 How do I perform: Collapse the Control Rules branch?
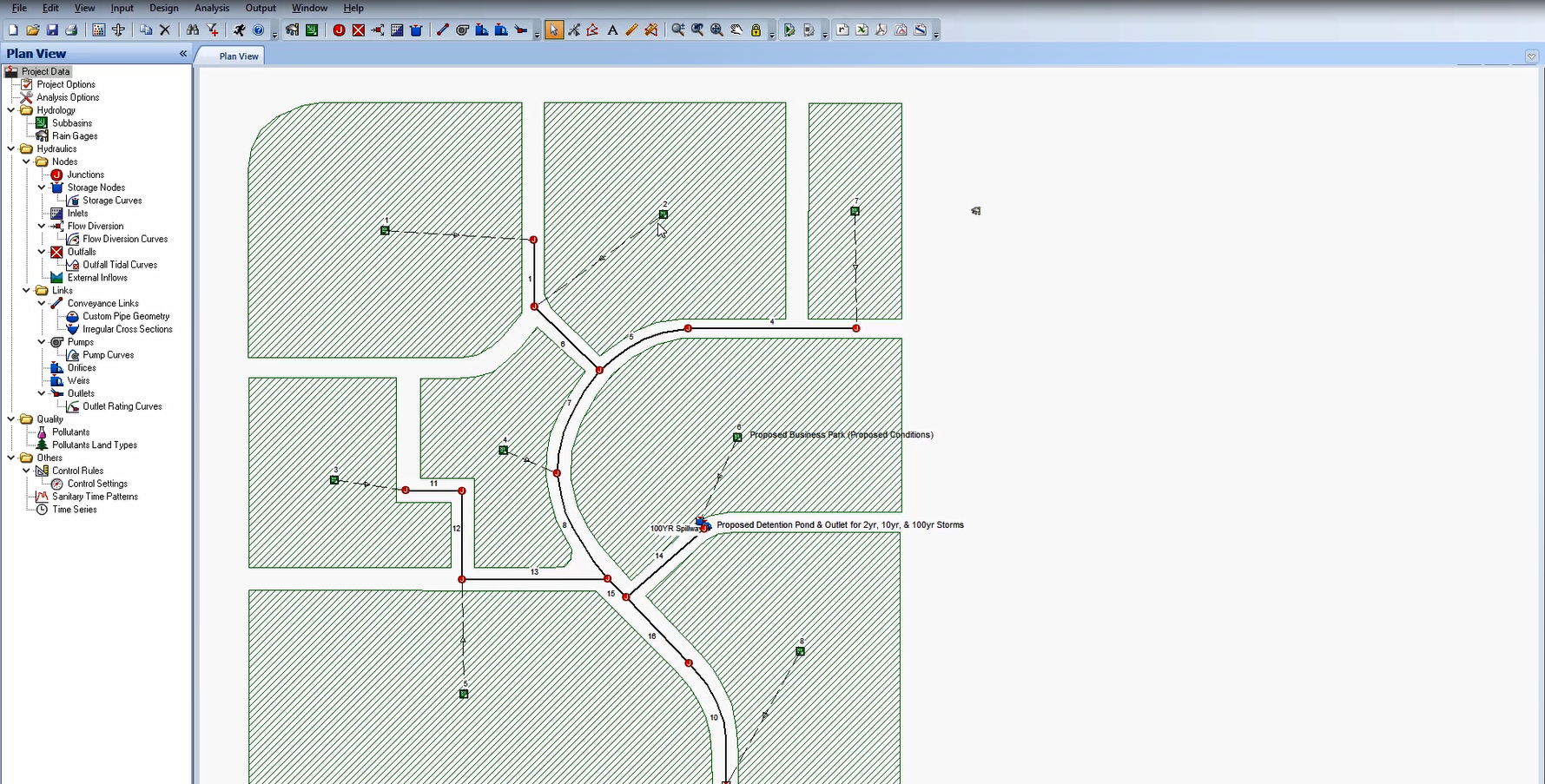click(27, 471)
